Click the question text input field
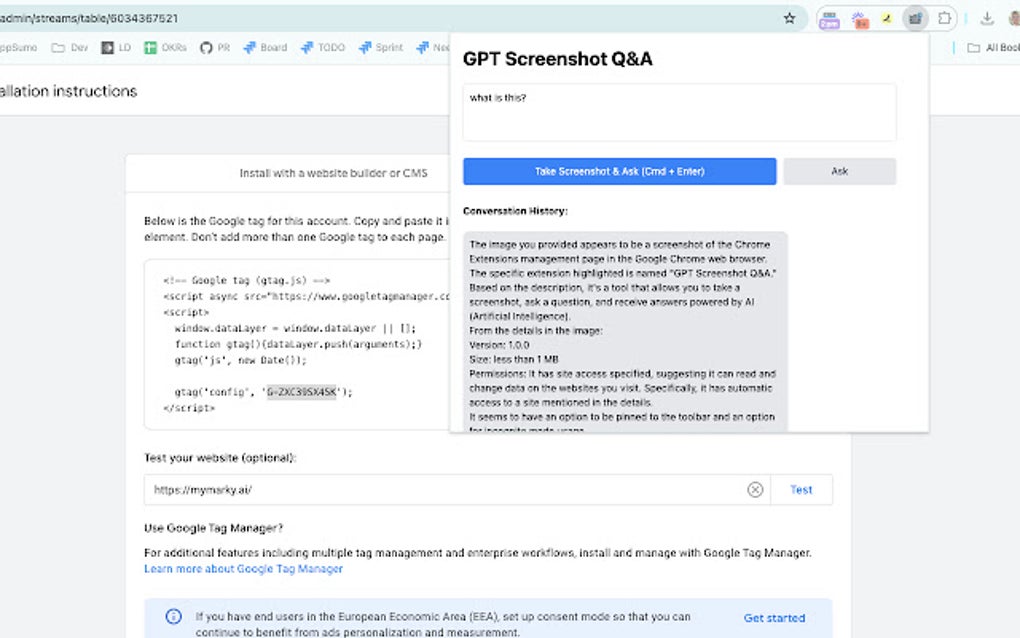 pyautogui.click(x=679, y=112)
